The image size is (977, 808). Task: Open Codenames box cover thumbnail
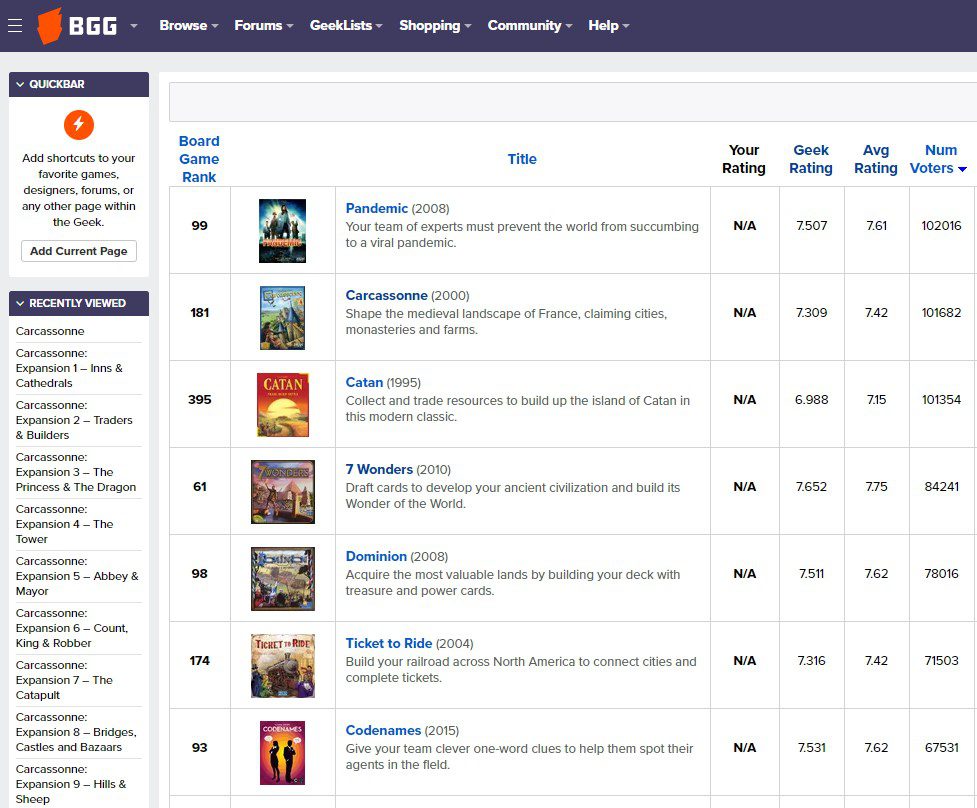282,753
